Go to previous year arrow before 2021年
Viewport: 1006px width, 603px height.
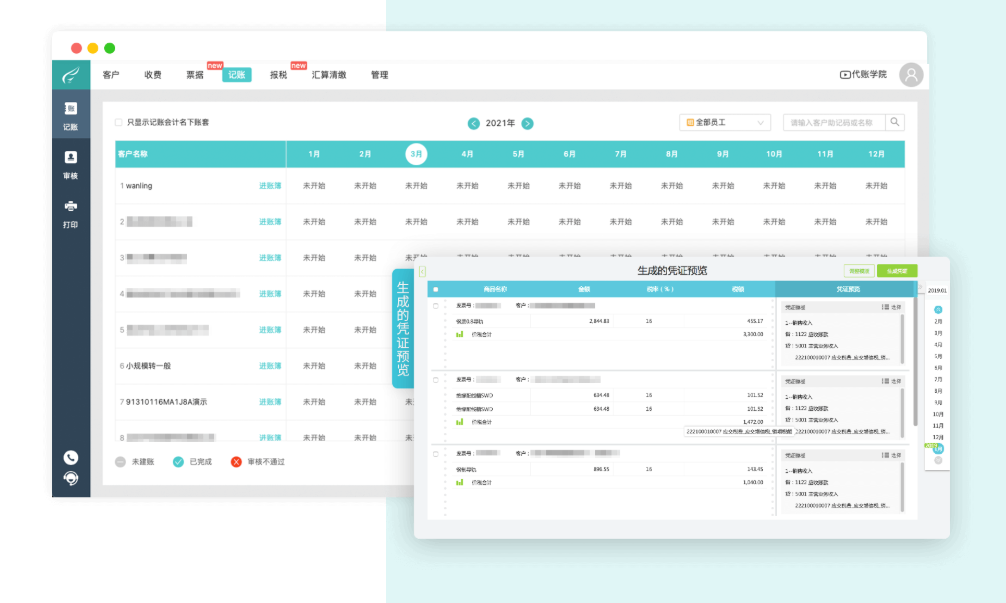[474, 123]
